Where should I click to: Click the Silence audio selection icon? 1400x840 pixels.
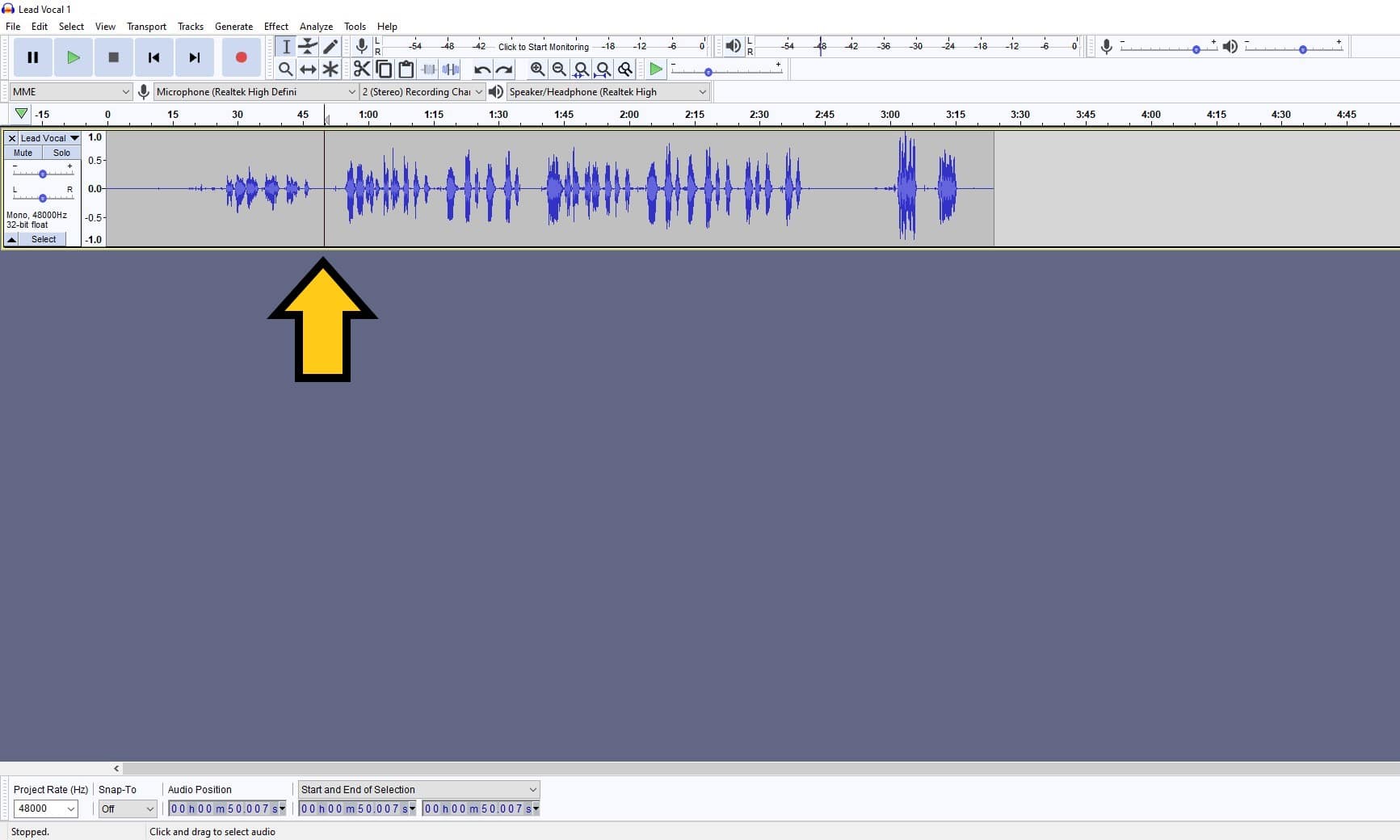[451, 69]
